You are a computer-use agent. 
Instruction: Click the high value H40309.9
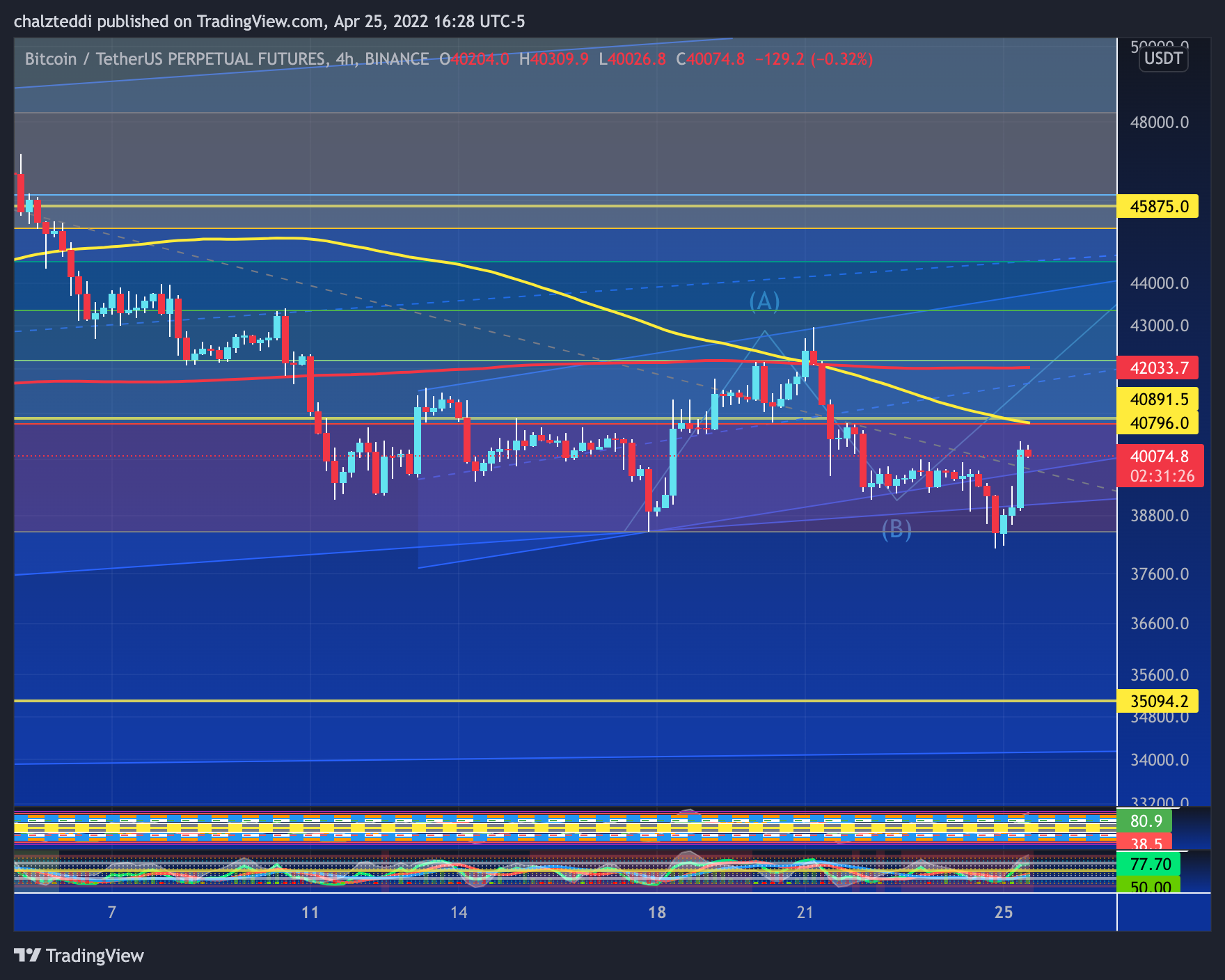[x=554, y=59]
